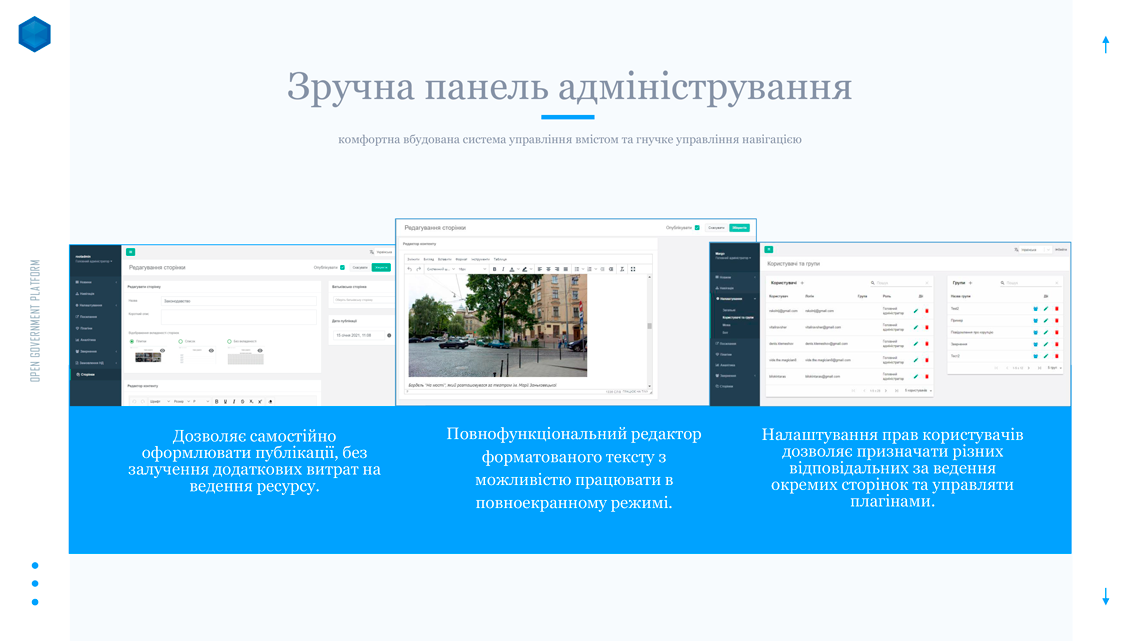Click the blue cube logo
Image resolution: width=1140 pixels, height=641 pixels.
pyautogui.click(x=34, y=34)
